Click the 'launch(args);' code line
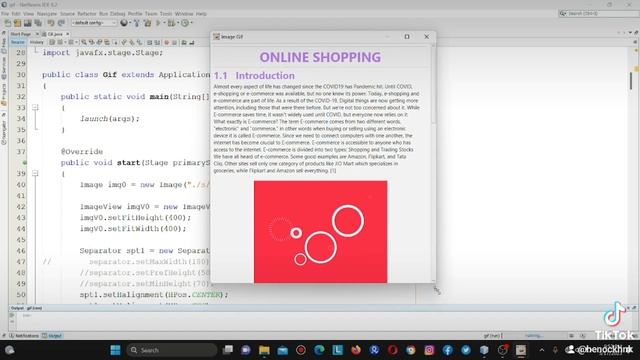640x360 pixels. [110, 119]
